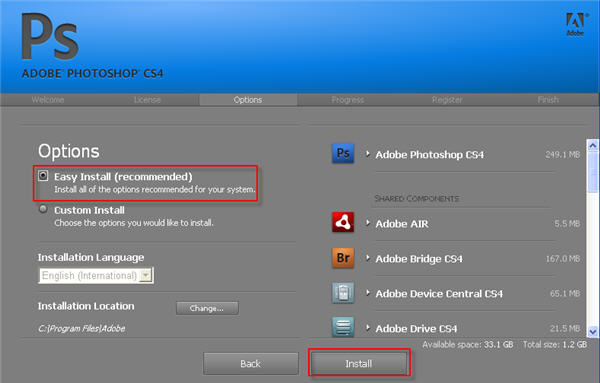The height and width of the screenshot is (383, 600).
Task: Click the Adobe Photoshop CS4 component icon
Action: point(343,153)
